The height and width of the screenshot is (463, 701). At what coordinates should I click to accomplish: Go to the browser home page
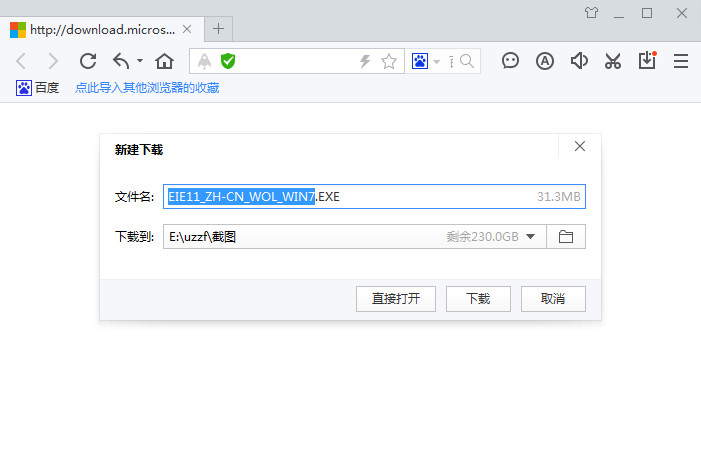pos(165,61)
